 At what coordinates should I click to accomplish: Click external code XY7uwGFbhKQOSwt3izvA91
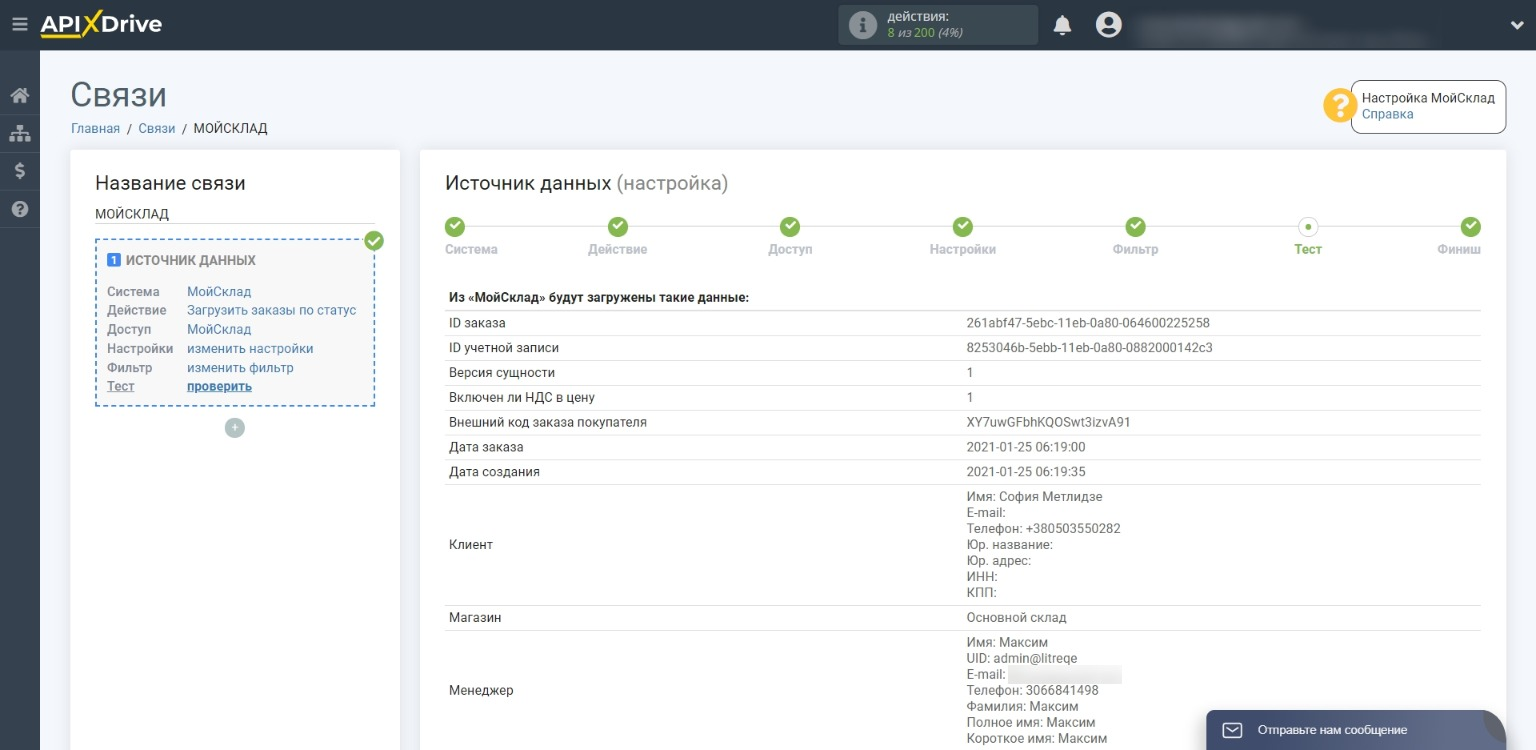click(1048, 422)
